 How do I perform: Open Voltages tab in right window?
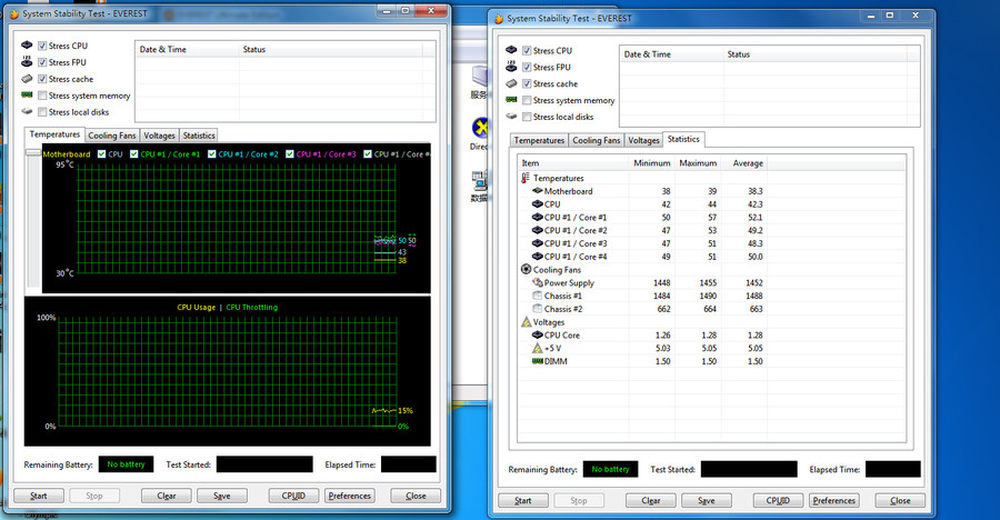[643, 140]
